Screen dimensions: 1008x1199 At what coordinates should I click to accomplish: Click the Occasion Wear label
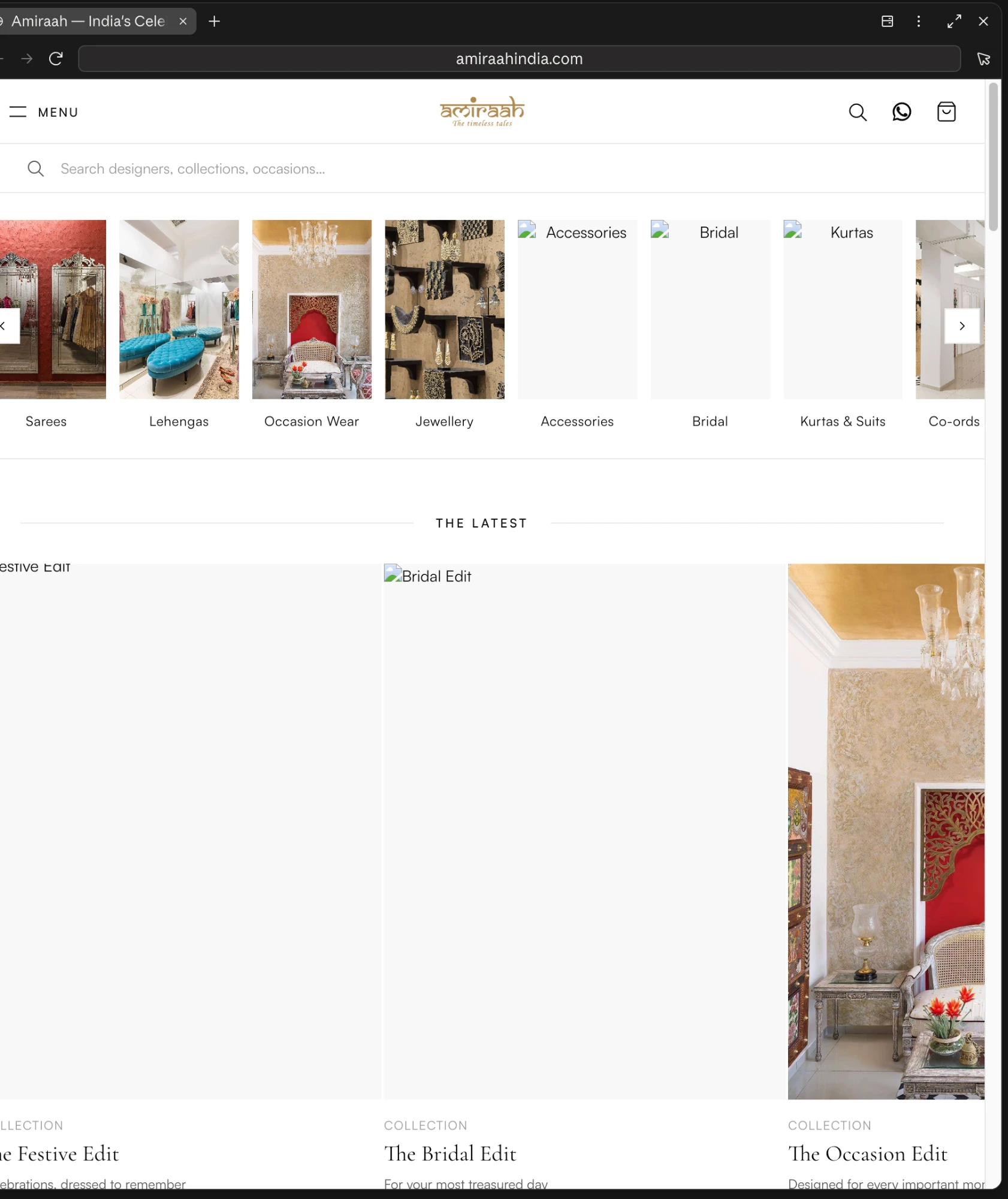click(x=312, y=421)
